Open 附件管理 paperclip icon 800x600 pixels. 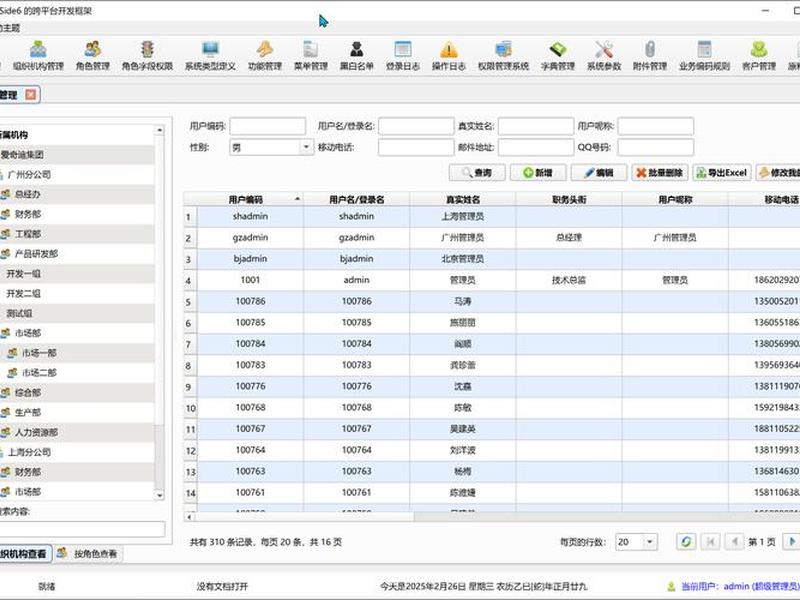(x=649, y=56)
